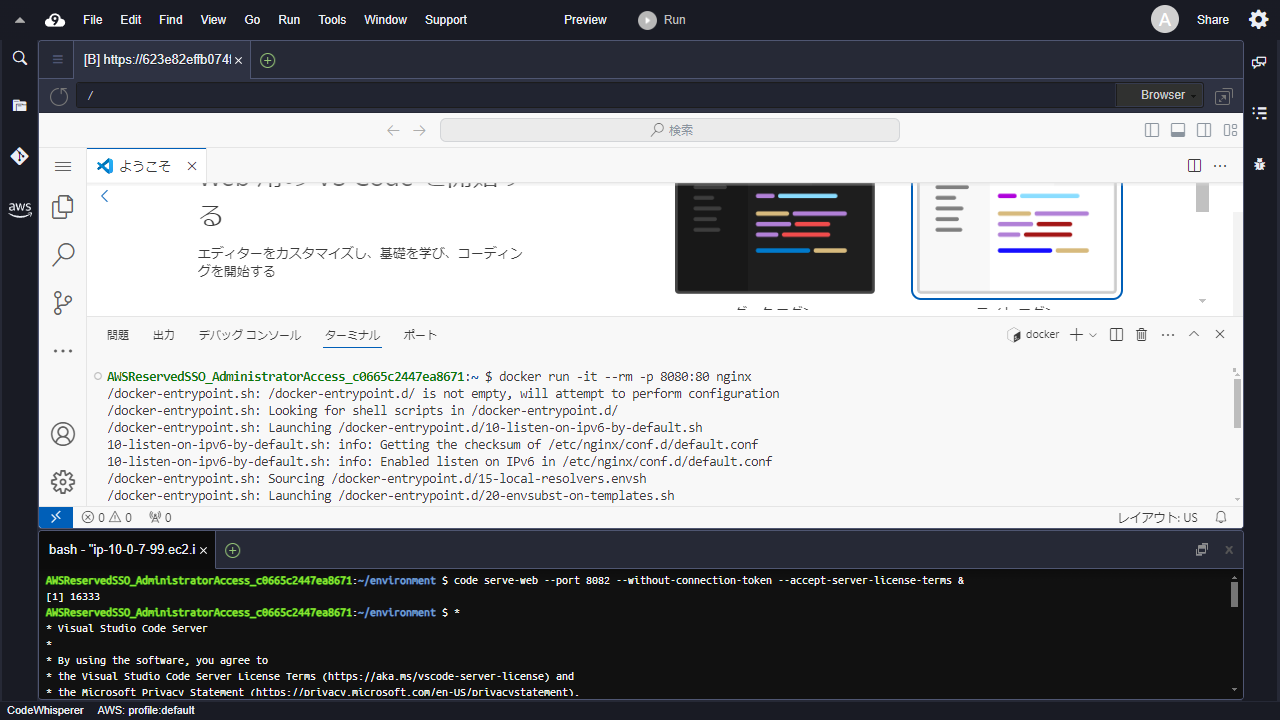Split the docker terminal

pos(1117,335)
